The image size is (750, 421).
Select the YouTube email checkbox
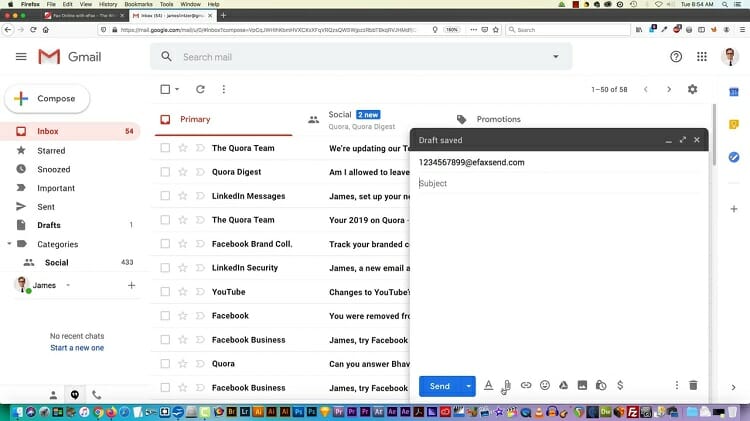(x=165, y=291)
